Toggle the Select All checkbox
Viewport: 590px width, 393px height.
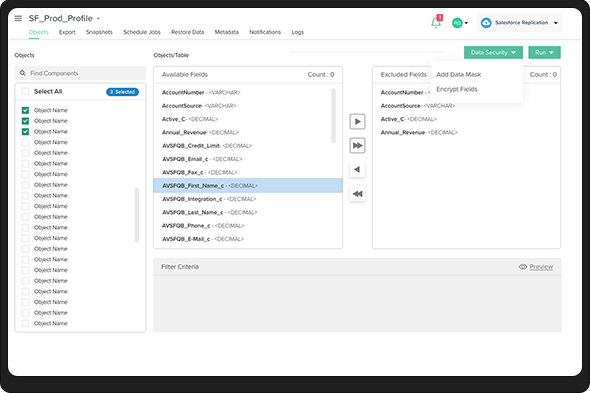[25, 91]
